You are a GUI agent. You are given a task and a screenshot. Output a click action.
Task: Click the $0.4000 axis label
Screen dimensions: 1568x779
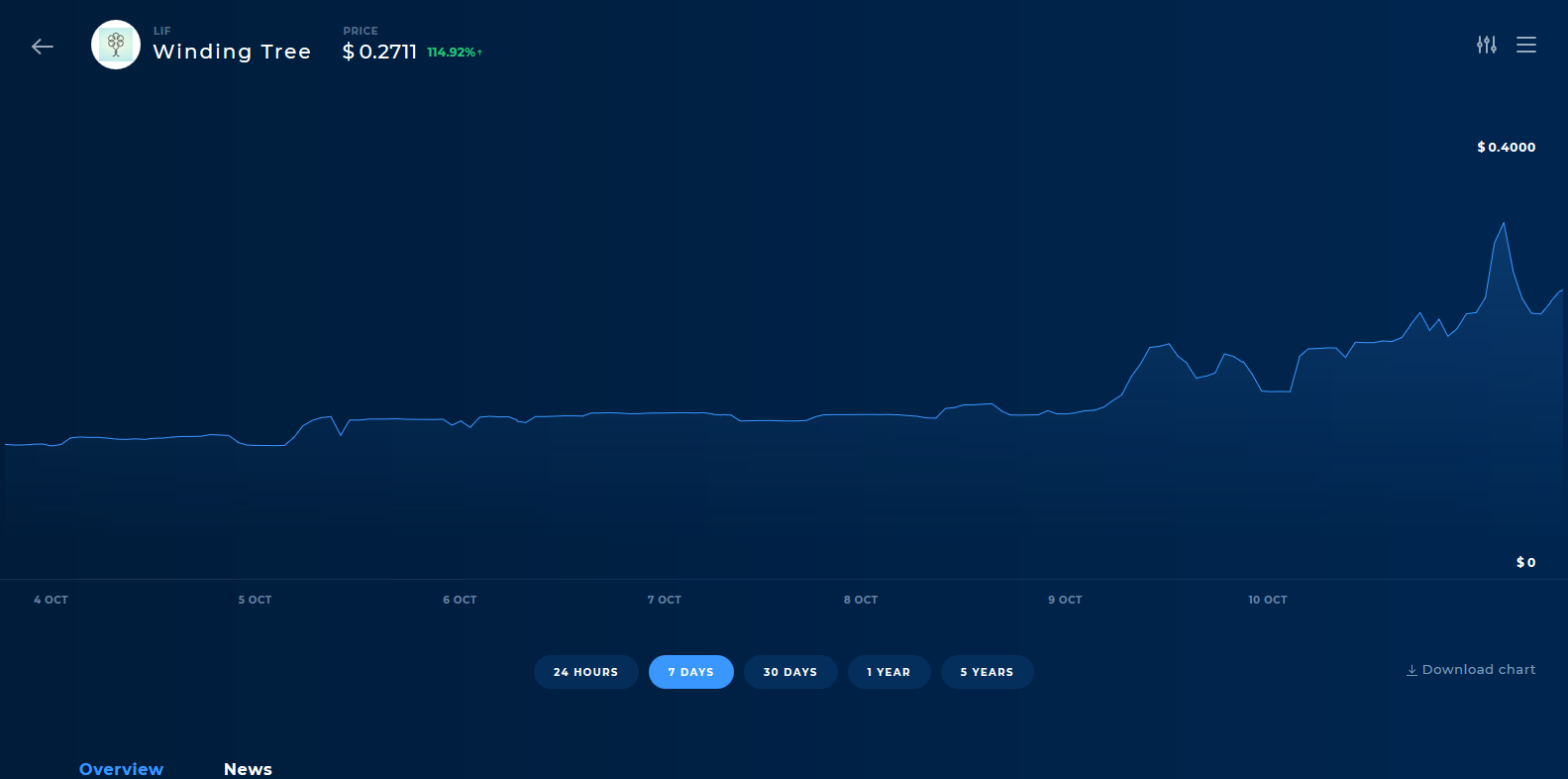1506,147
